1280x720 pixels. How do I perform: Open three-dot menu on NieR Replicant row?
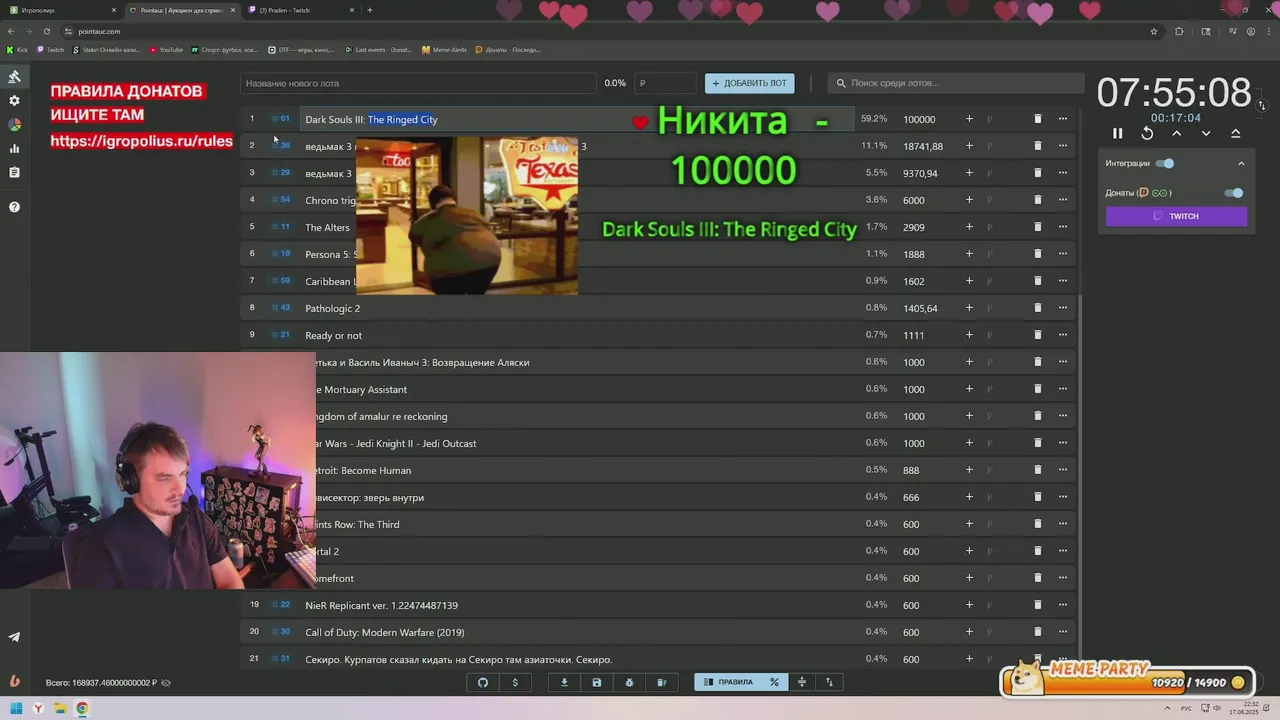tap(1063, 605)
